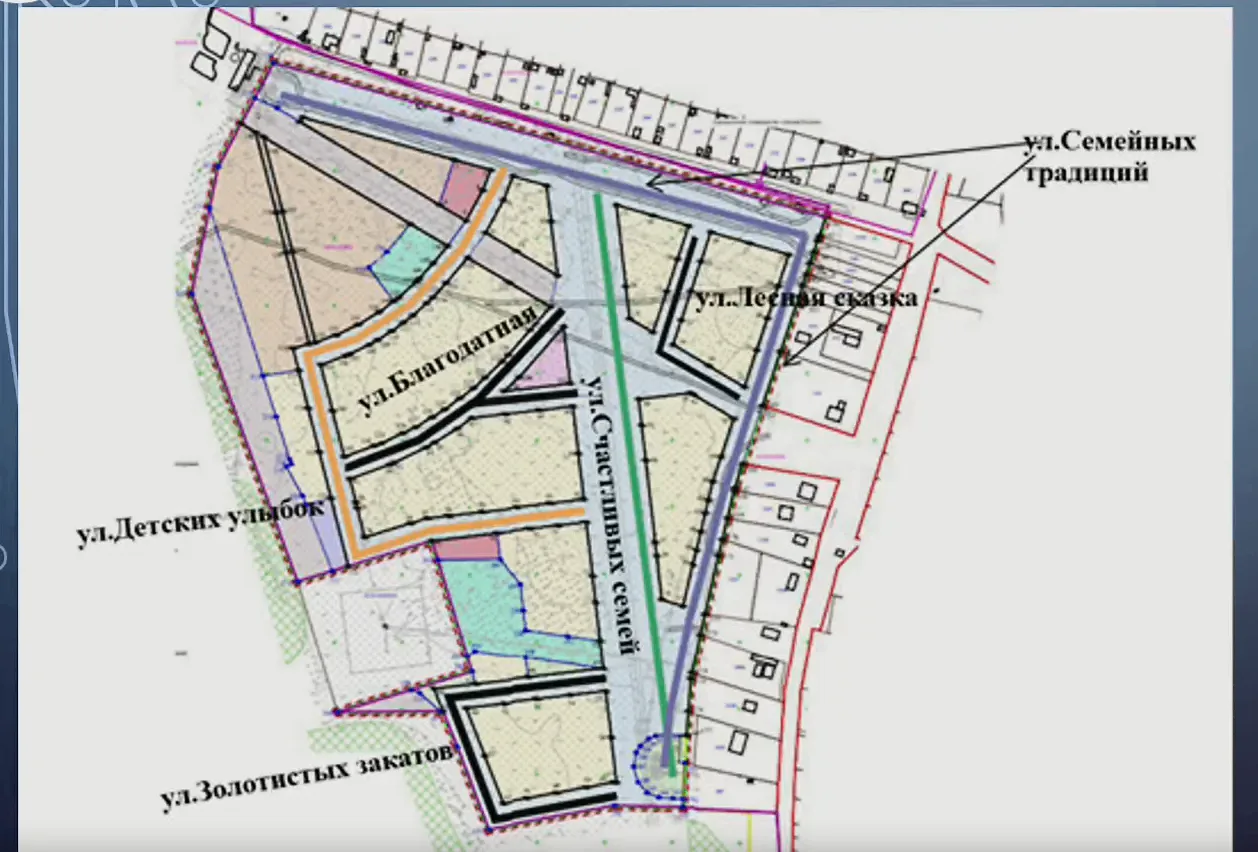Click the turquoise plot beside the orange curve

[x=407, y=257]
